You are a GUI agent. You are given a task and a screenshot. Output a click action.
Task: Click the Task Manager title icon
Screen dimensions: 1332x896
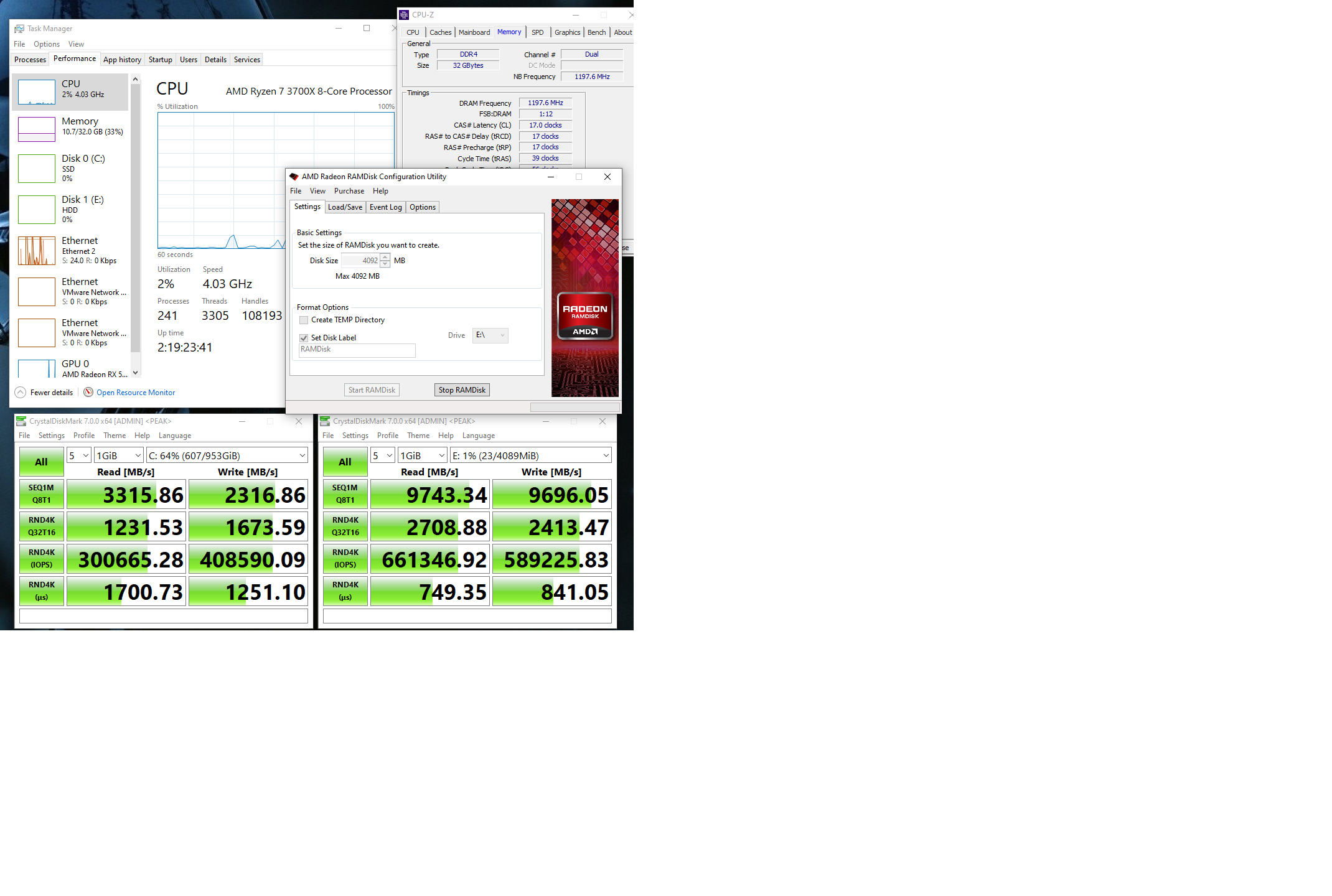[19, 29]
